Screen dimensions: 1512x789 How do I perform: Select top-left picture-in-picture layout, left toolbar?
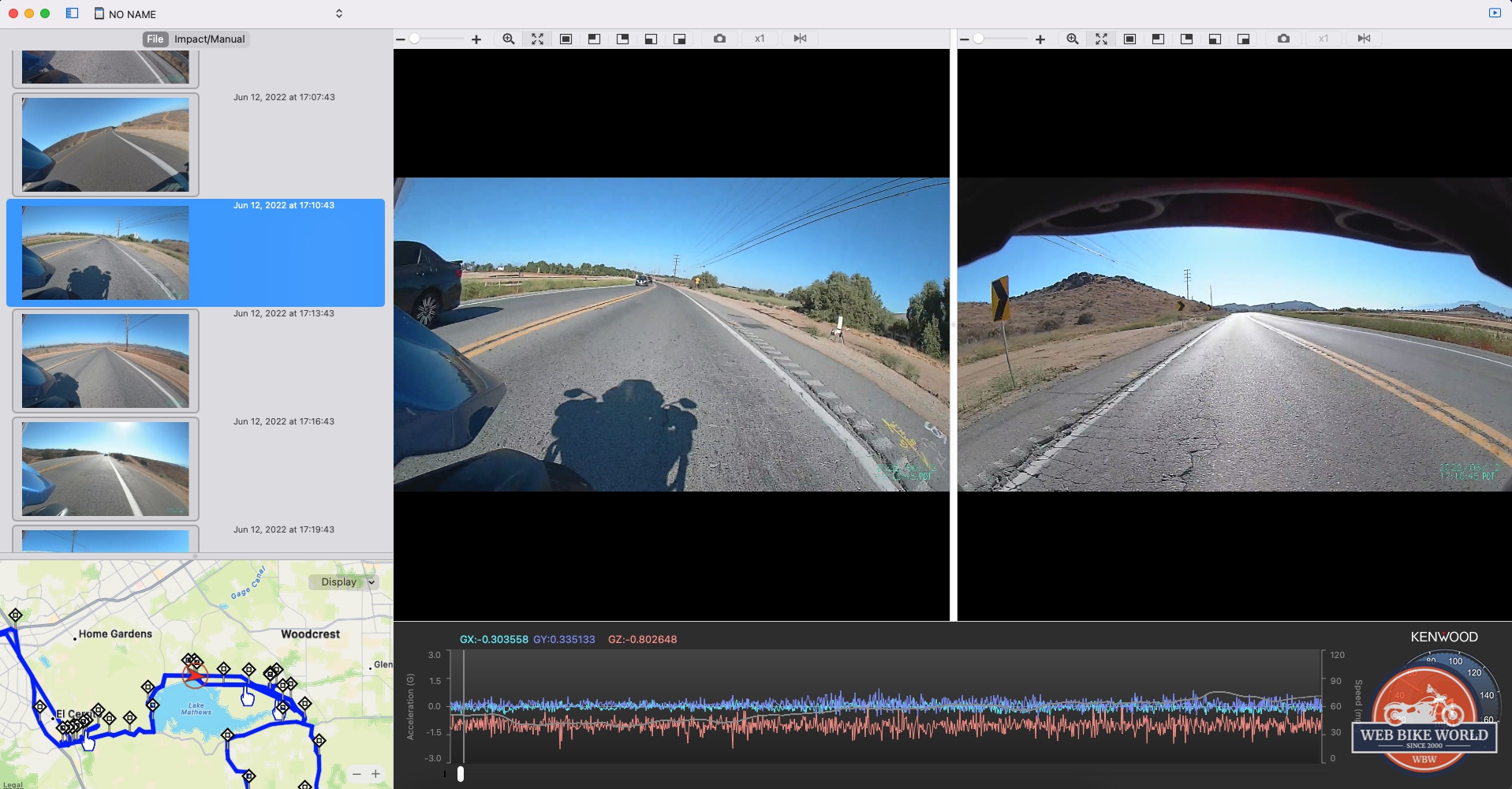click(x=594, y=39)
